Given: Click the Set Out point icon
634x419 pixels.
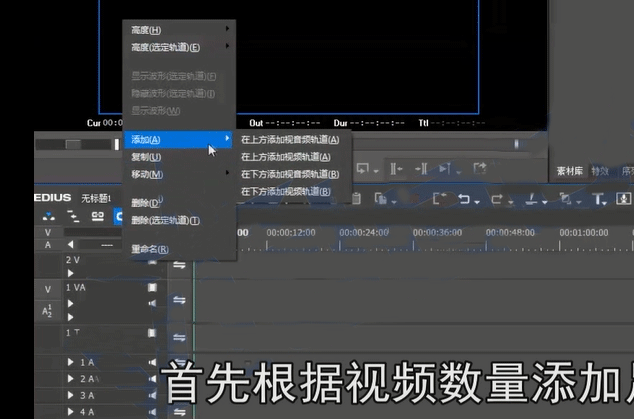Looking at the screenshot, I should 422,168.
